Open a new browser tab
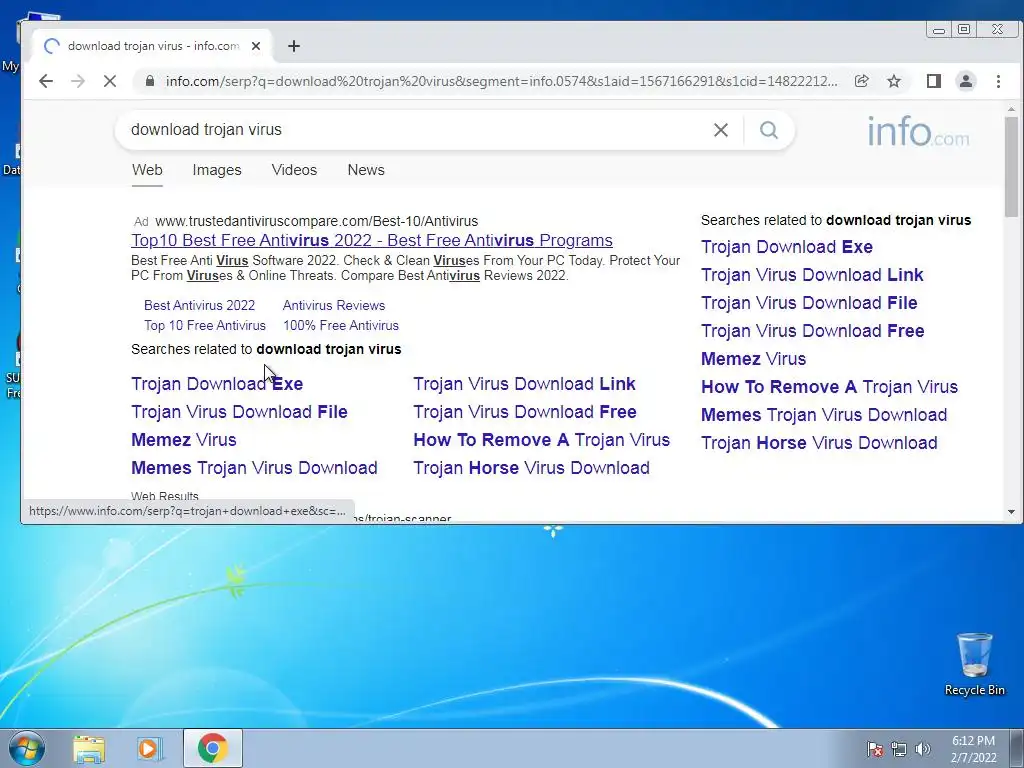 pyautogui.click(x=294, y=46)
